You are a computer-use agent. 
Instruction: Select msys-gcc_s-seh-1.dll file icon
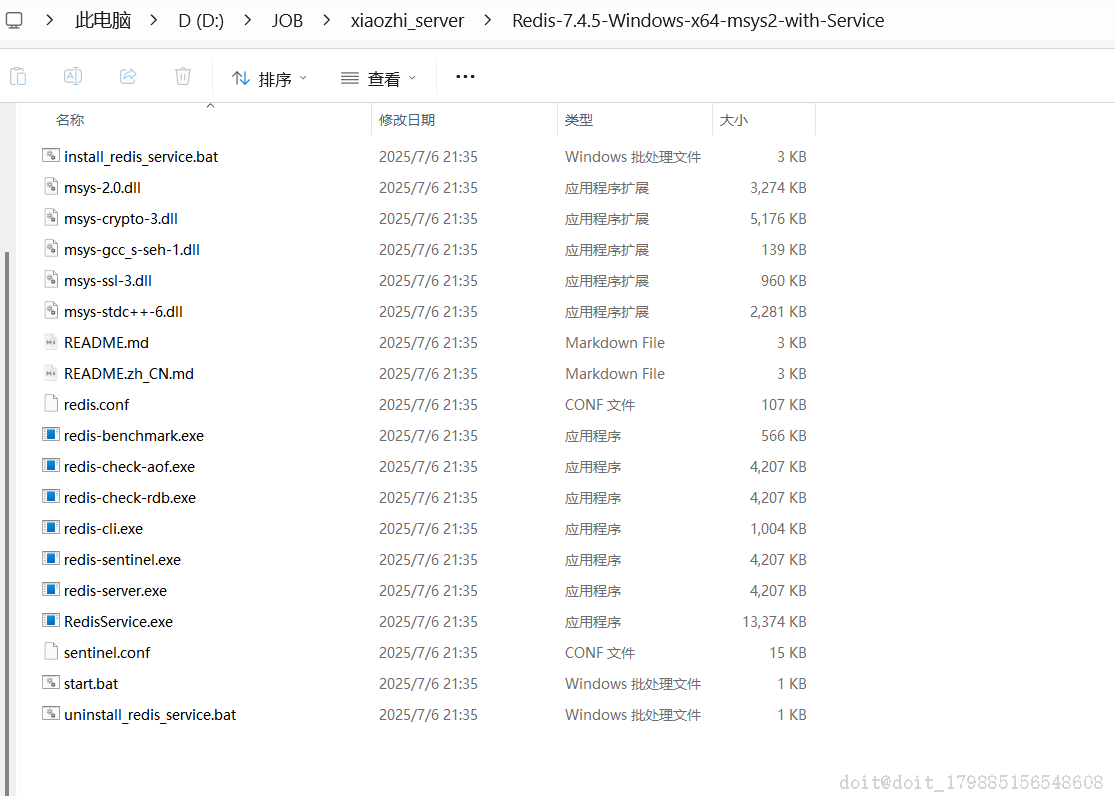point(50,248)
